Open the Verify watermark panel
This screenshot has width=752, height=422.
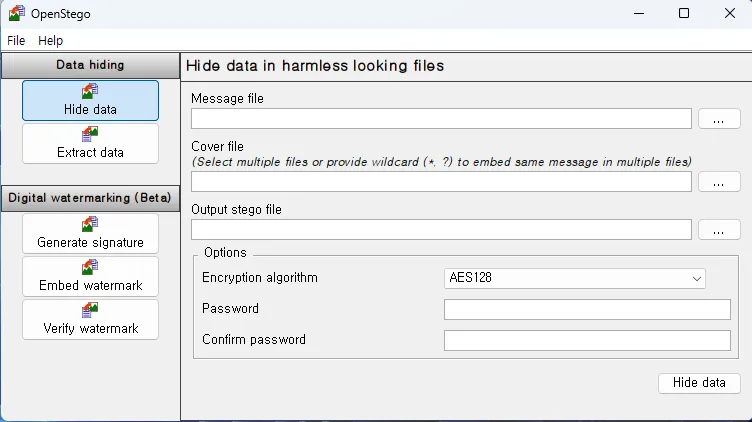coord(90,319)
